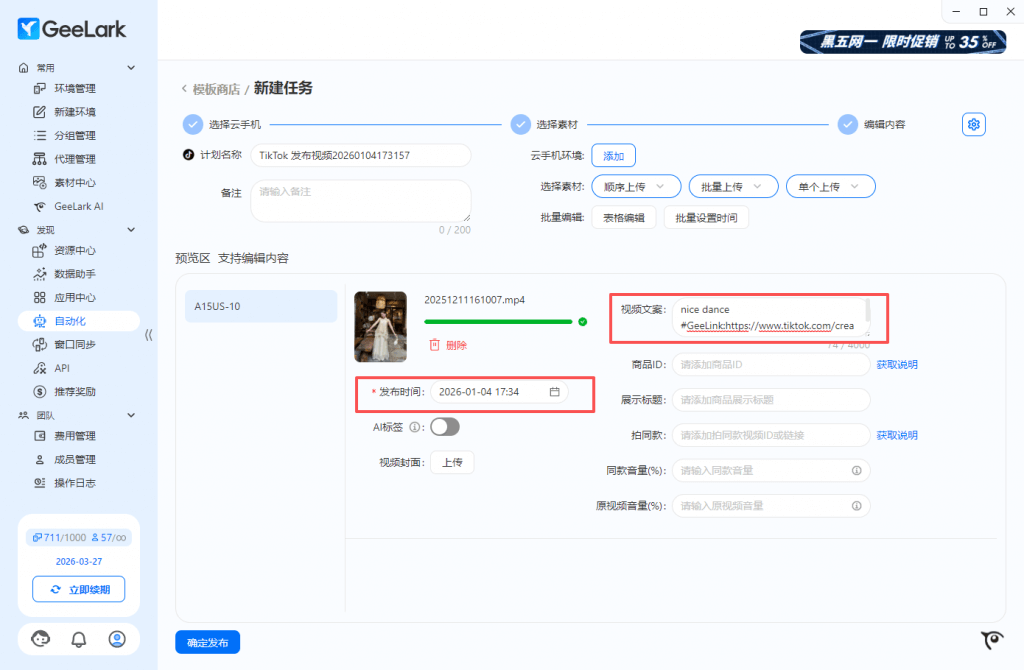The height and width of the screenshot is (670, 1024).
Task: Click the 商品ID input field
Action: tap(770, 364)
